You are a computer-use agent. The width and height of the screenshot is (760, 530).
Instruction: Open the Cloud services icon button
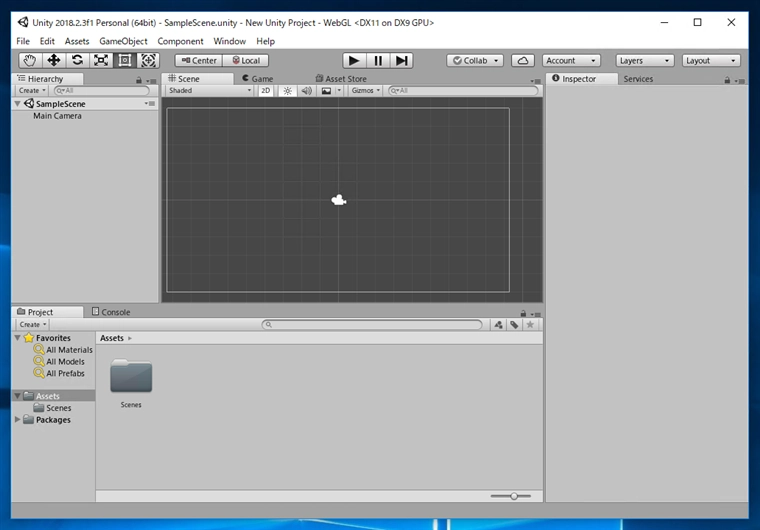click(x=523, y=60)
